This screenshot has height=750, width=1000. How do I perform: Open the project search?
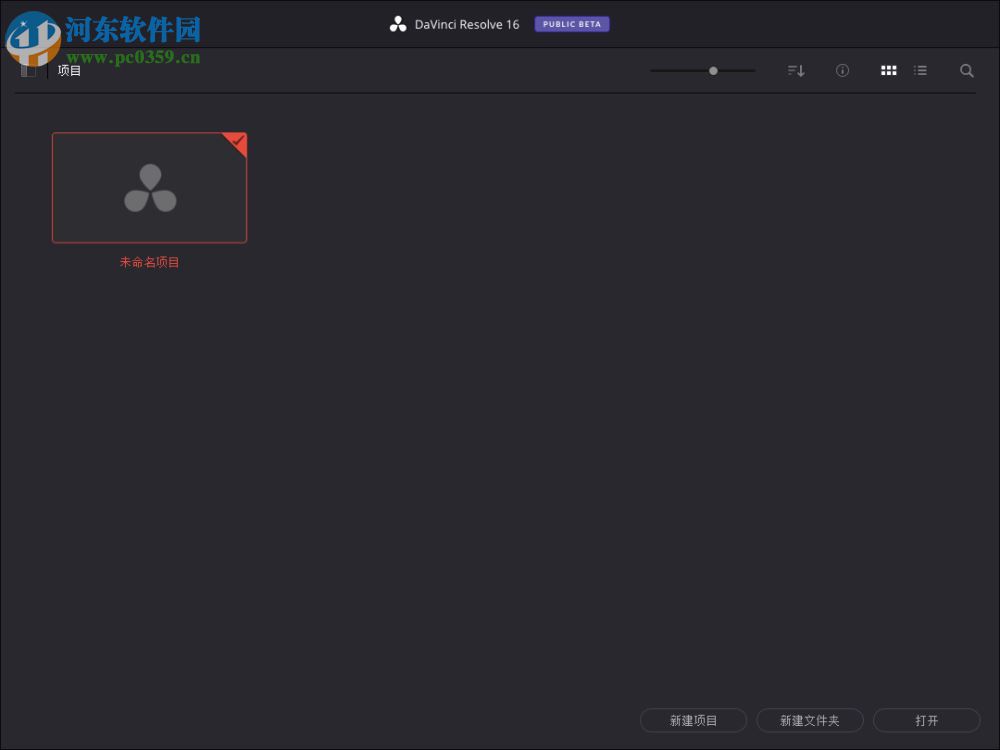tap(966, 70)
